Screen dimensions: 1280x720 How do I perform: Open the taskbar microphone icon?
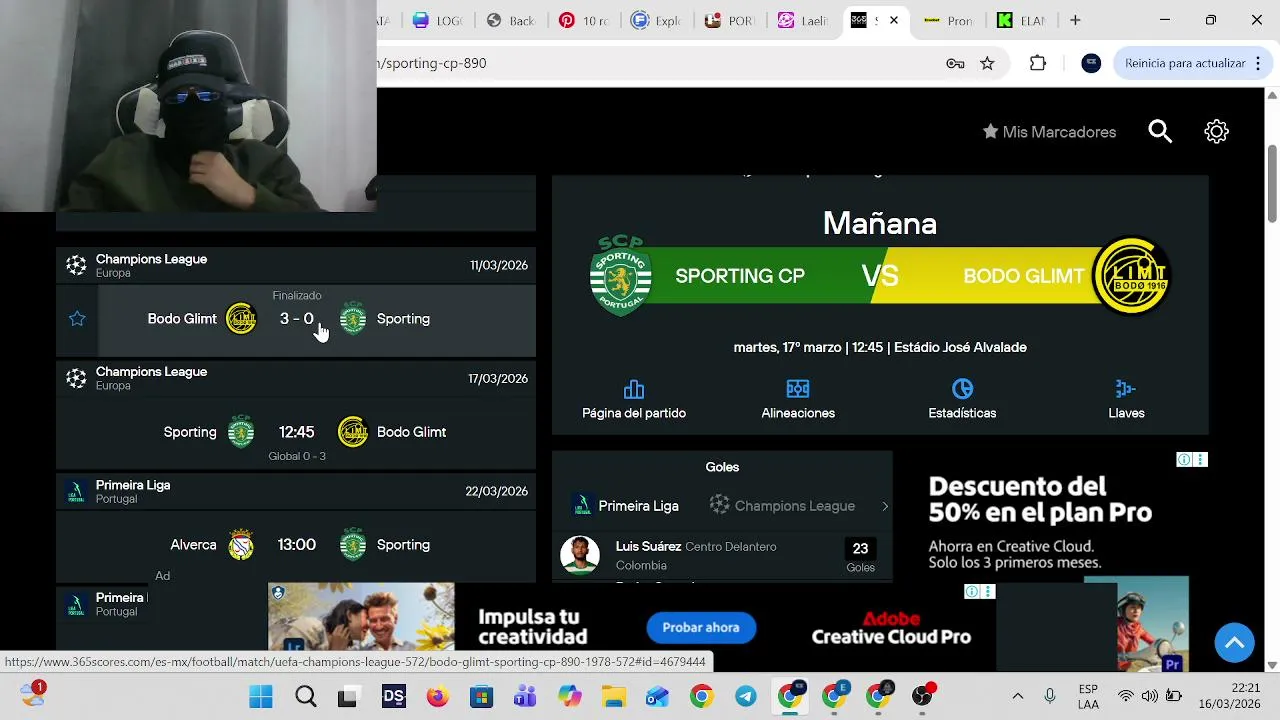coord(1050,696)
